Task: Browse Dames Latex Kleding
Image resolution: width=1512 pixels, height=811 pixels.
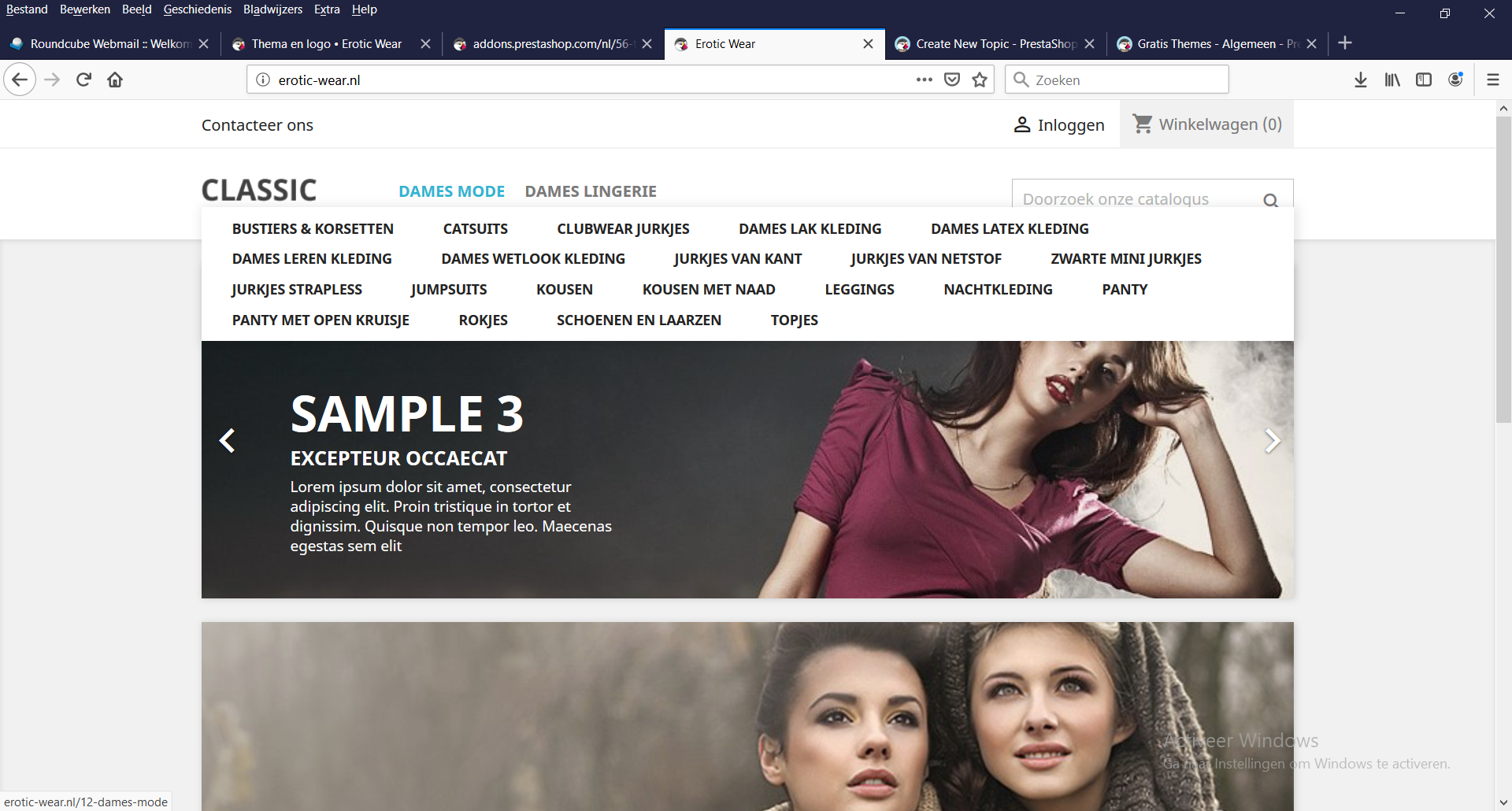Action: coord(1010,229)
